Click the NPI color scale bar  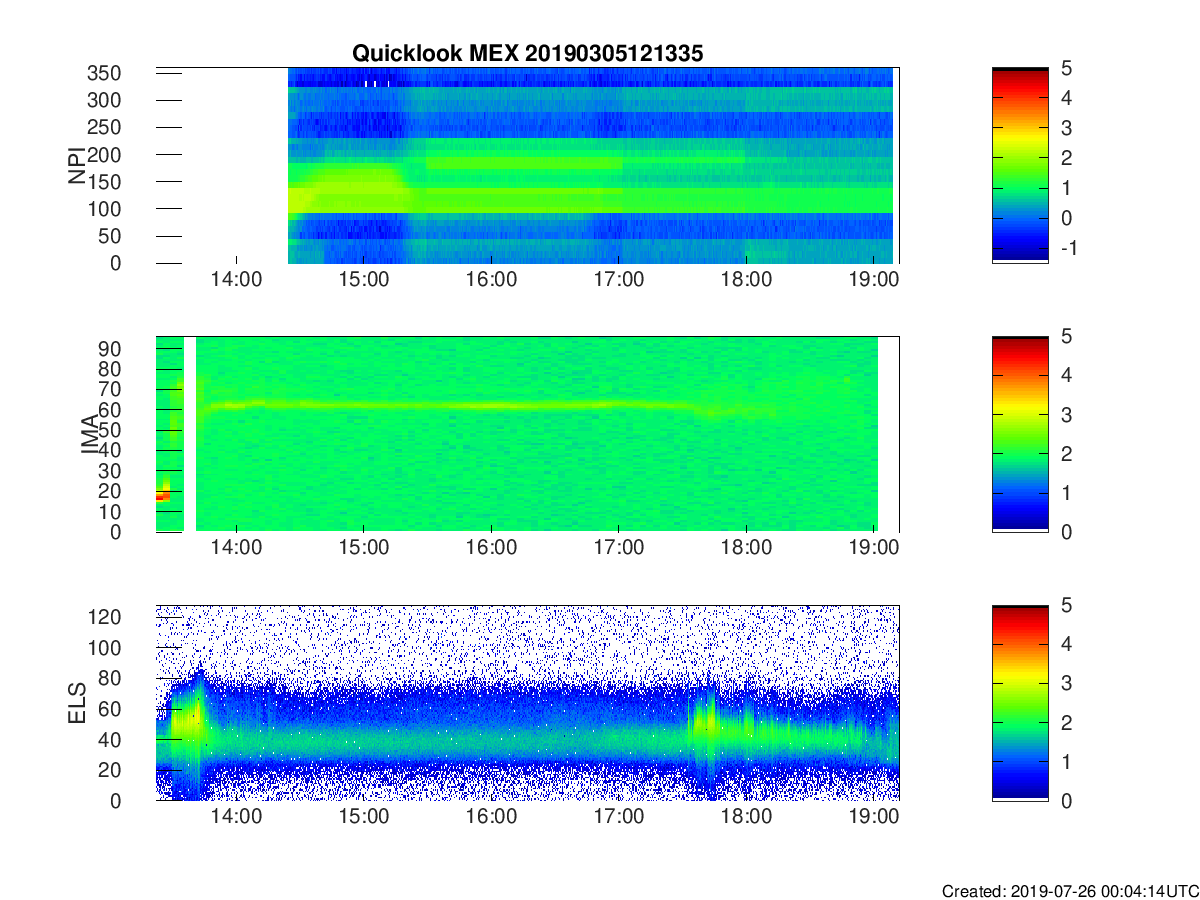1020,165
